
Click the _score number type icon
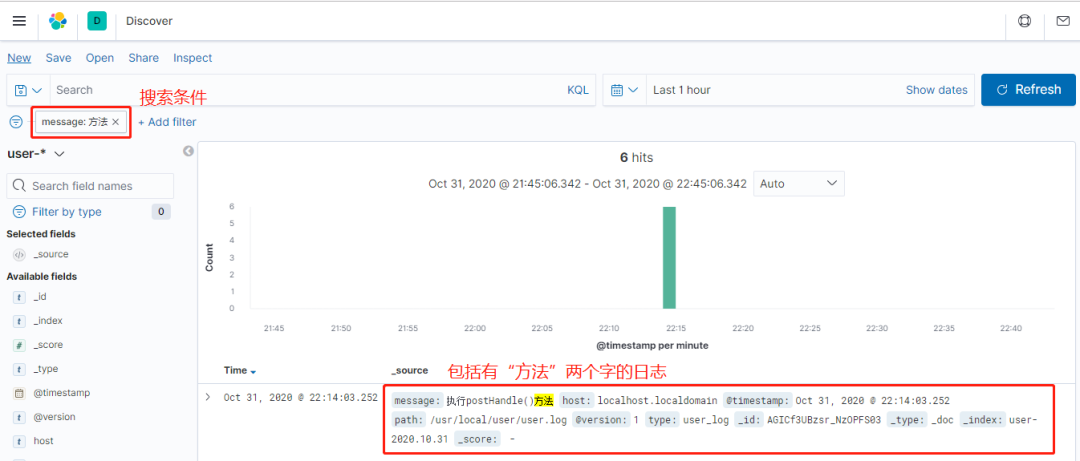pos(19,345)
